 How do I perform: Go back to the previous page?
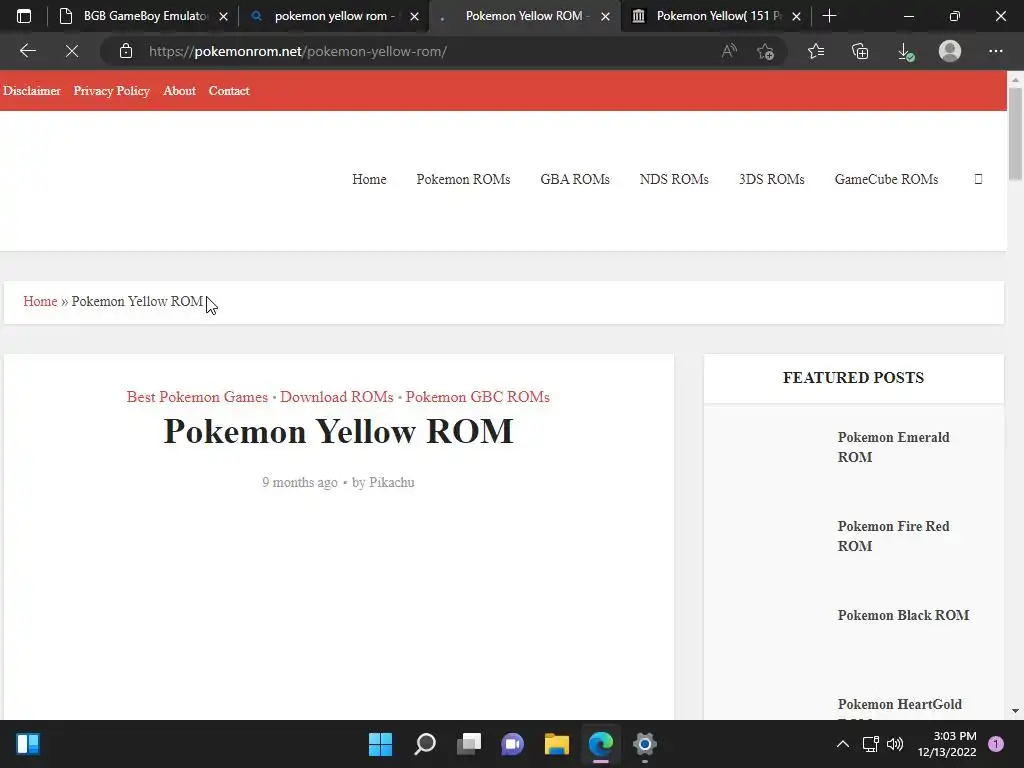pos(27,51)
